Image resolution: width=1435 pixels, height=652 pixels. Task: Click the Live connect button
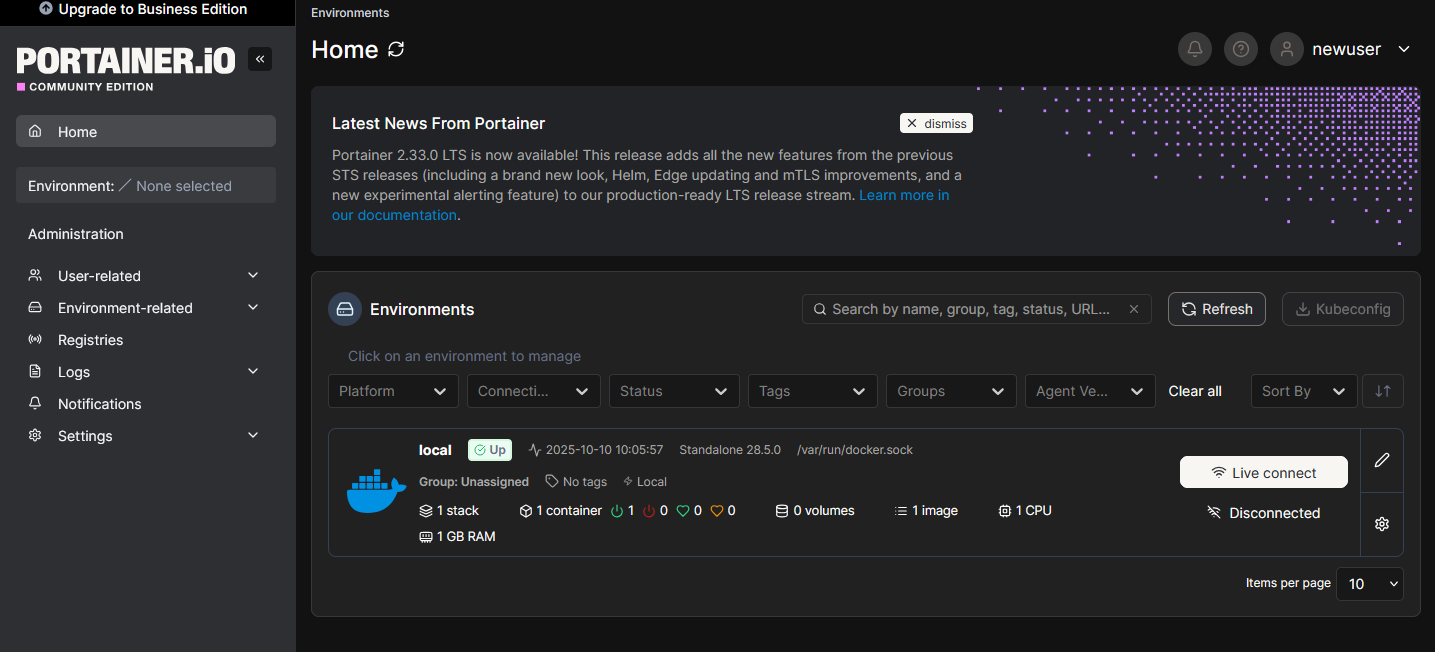(x=1263, y=473)
